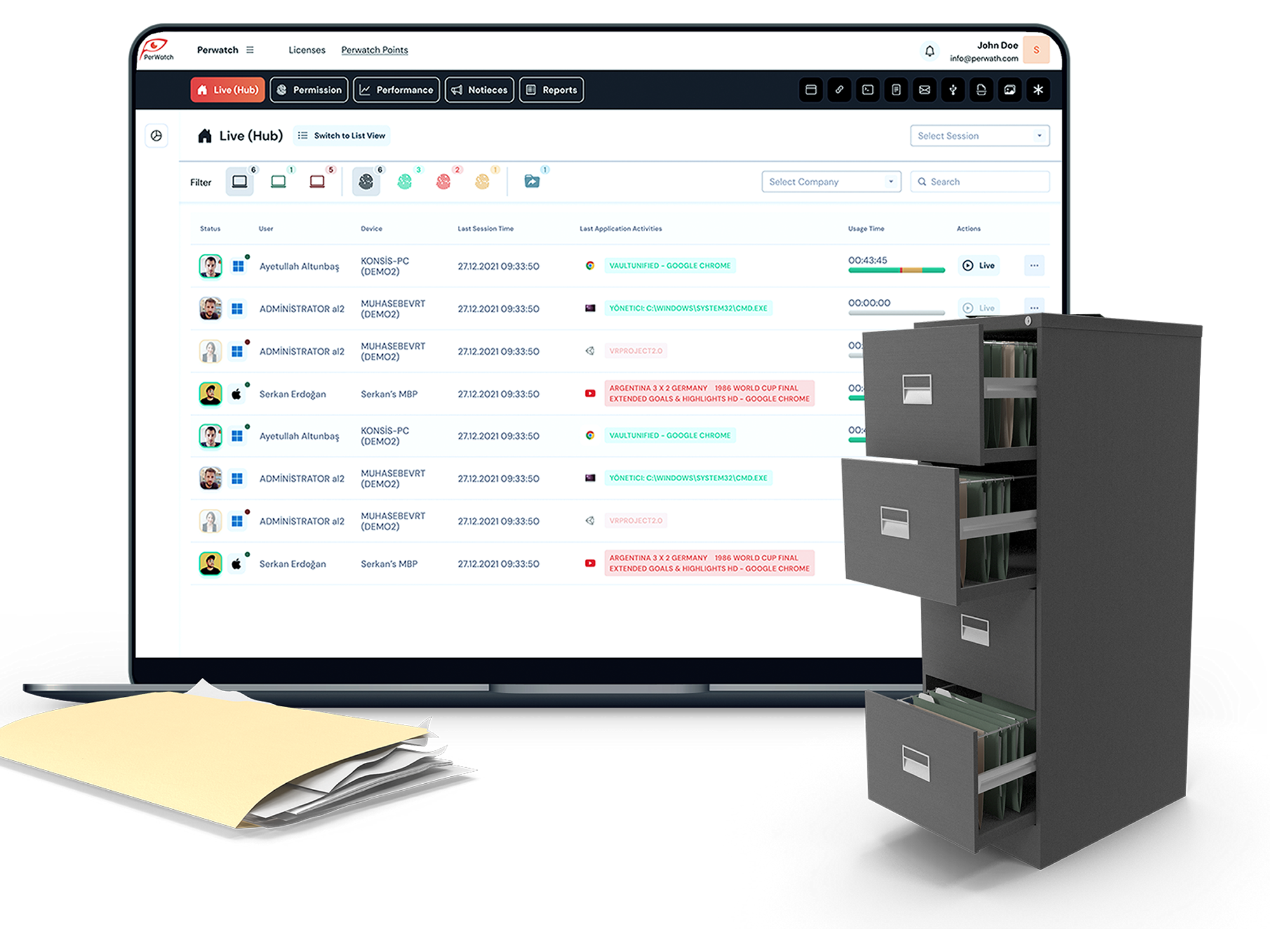Viewport: 1270px width, 952px height.
Task: Click the Windows icon in first Ayetullah Altunbaş row
Action: (238, 266)
